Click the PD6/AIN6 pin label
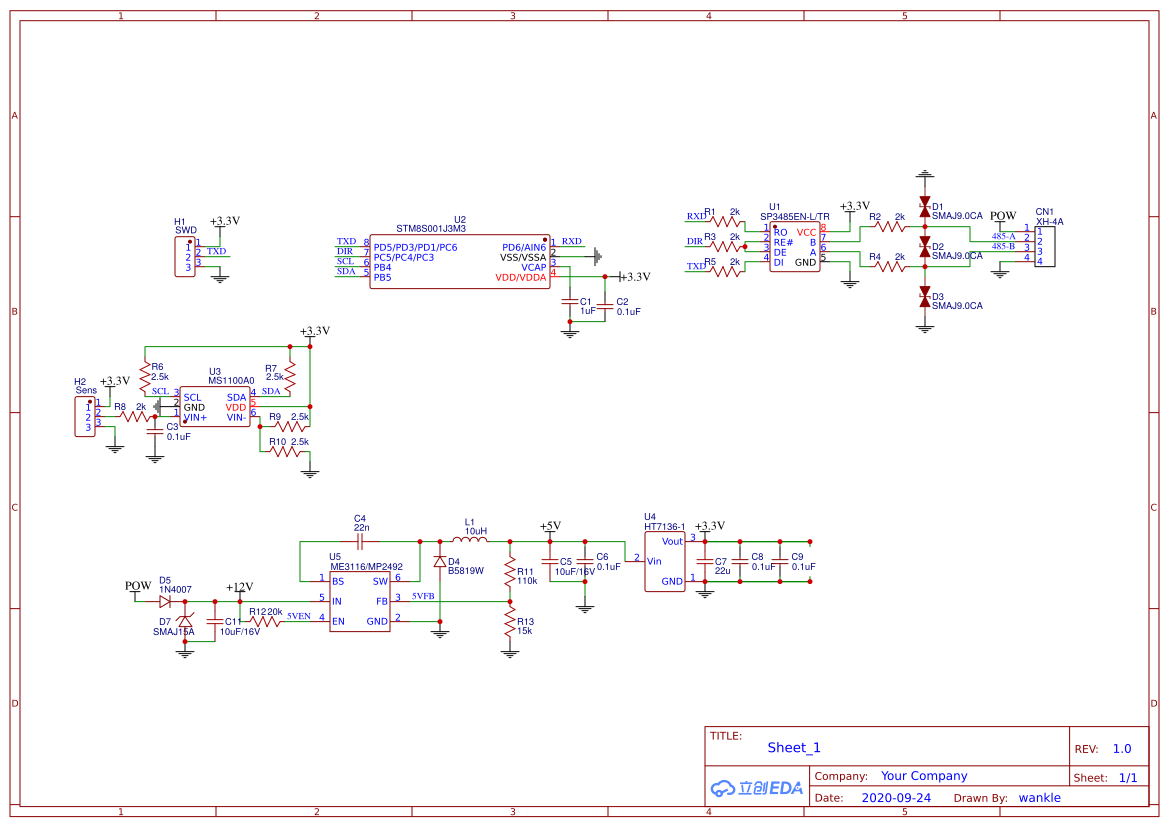Image resolution: width=1169 pixels, height=827 pixels. (x=523, y=248)
